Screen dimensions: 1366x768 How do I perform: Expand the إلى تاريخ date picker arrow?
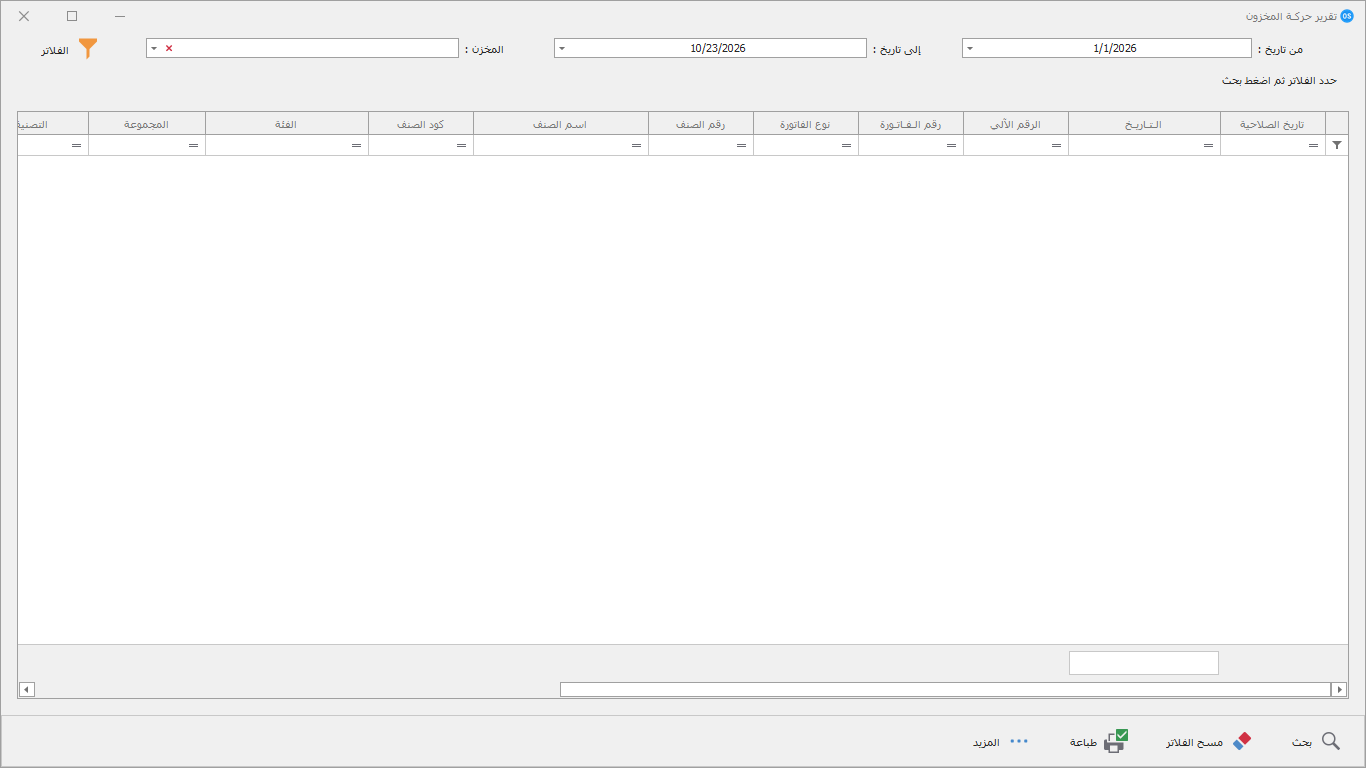[x=562, y=48]
